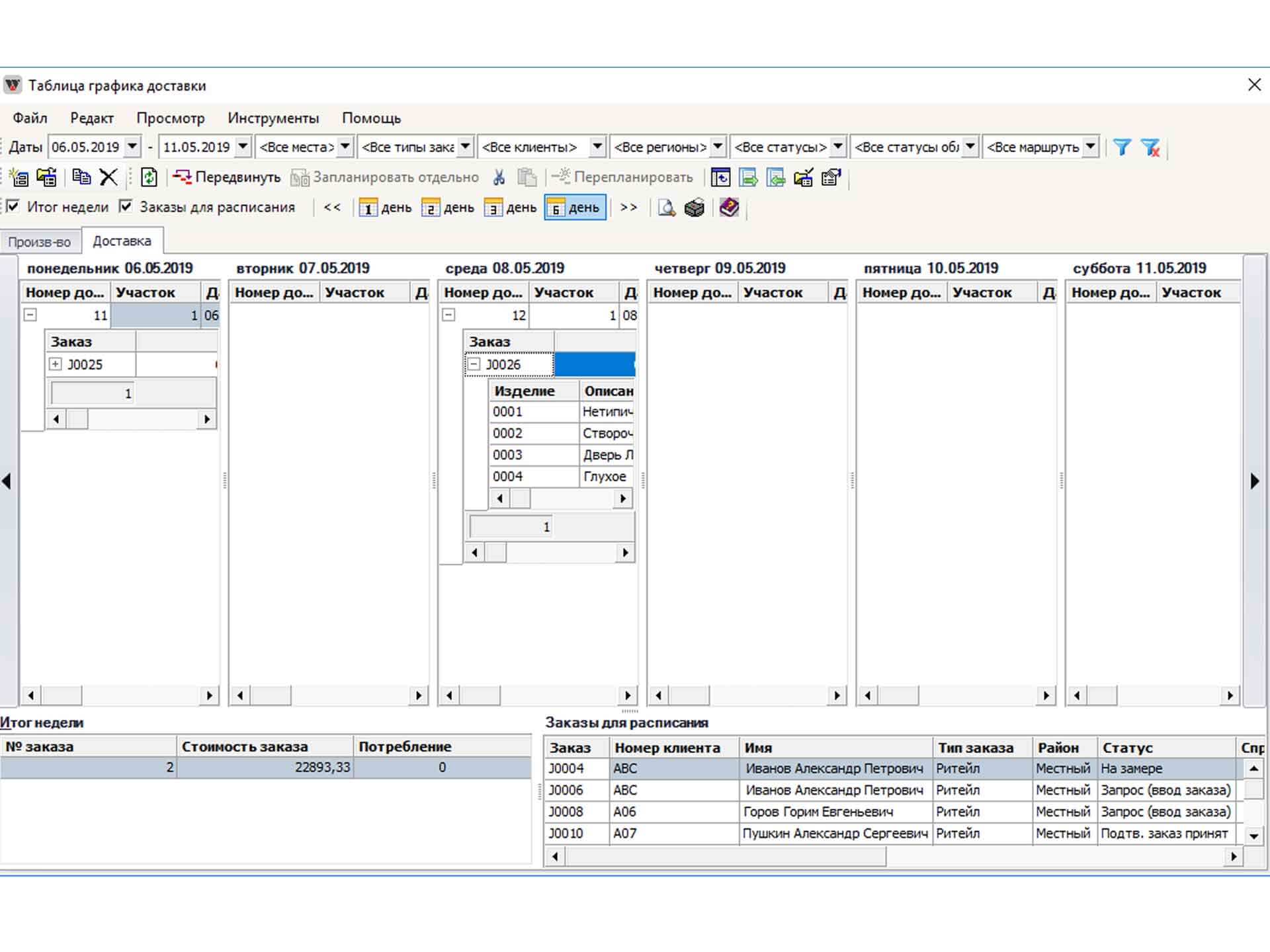Click the apply filter funnel icon

click(1122, 147)
